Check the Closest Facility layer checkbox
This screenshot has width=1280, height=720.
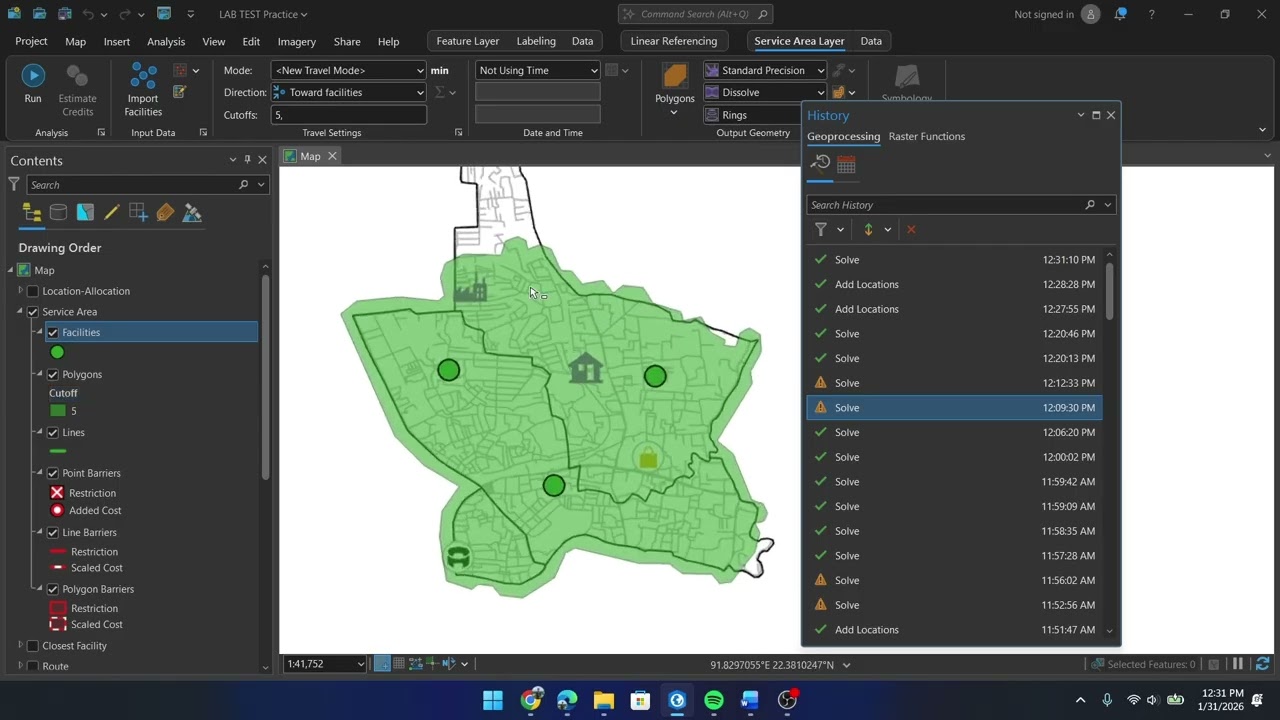[33, 646]
